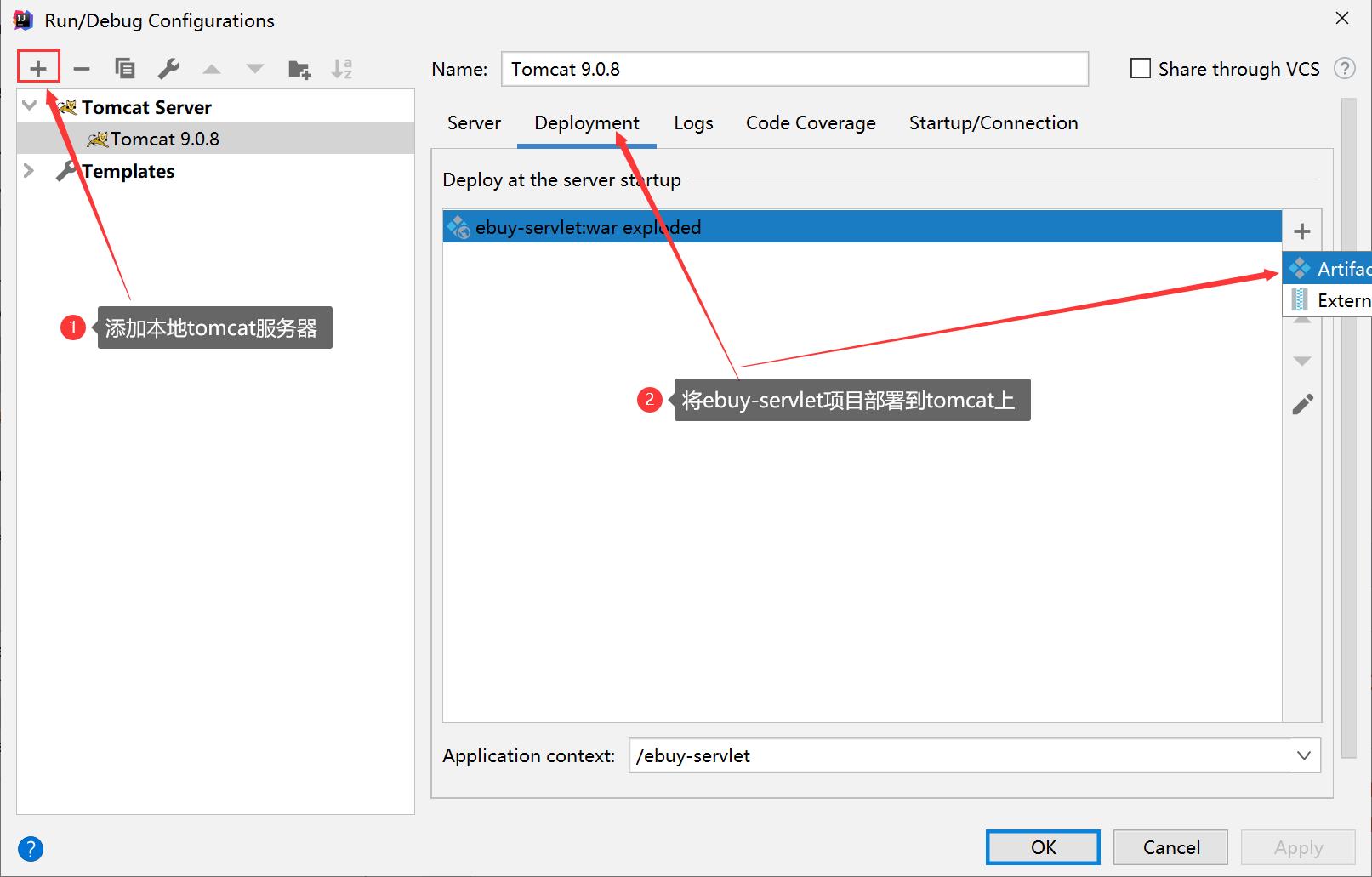Screen dimensions: 1372x877
Task: Click the Cancel button
Action: 1170,847
